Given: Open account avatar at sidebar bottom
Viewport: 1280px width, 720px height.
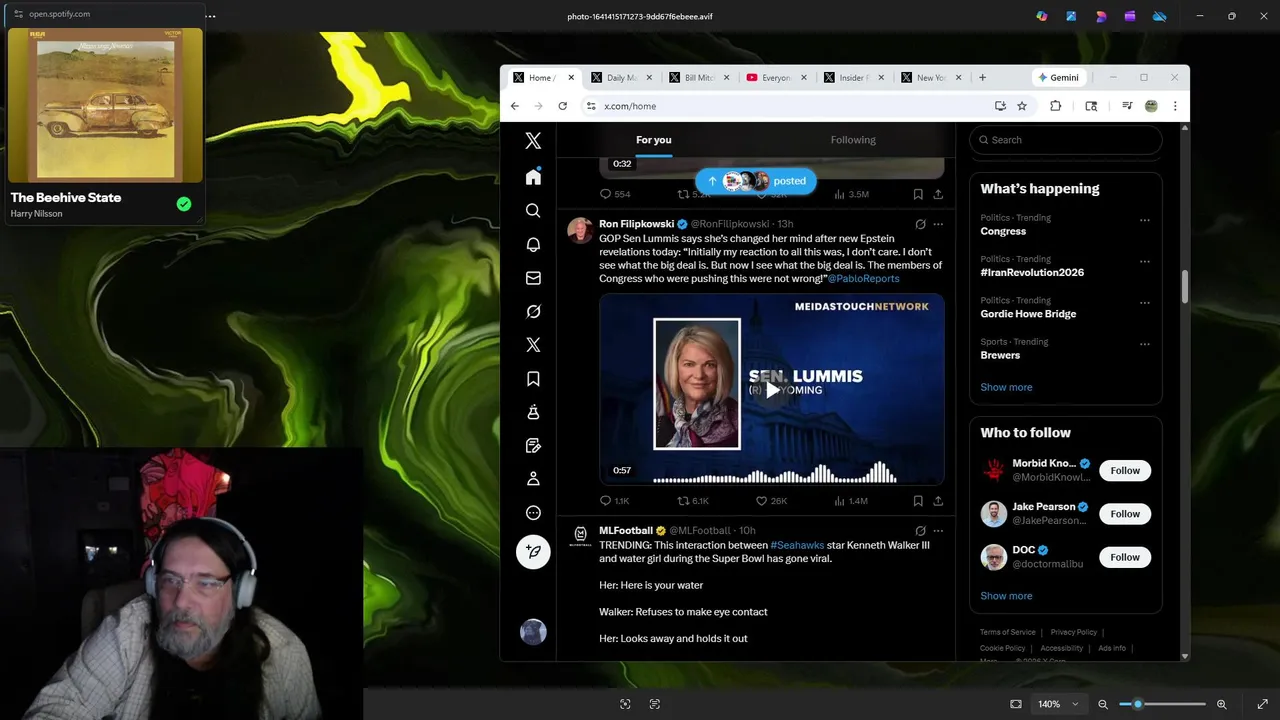Looking at the screenshot, I should tap(533, 632).
